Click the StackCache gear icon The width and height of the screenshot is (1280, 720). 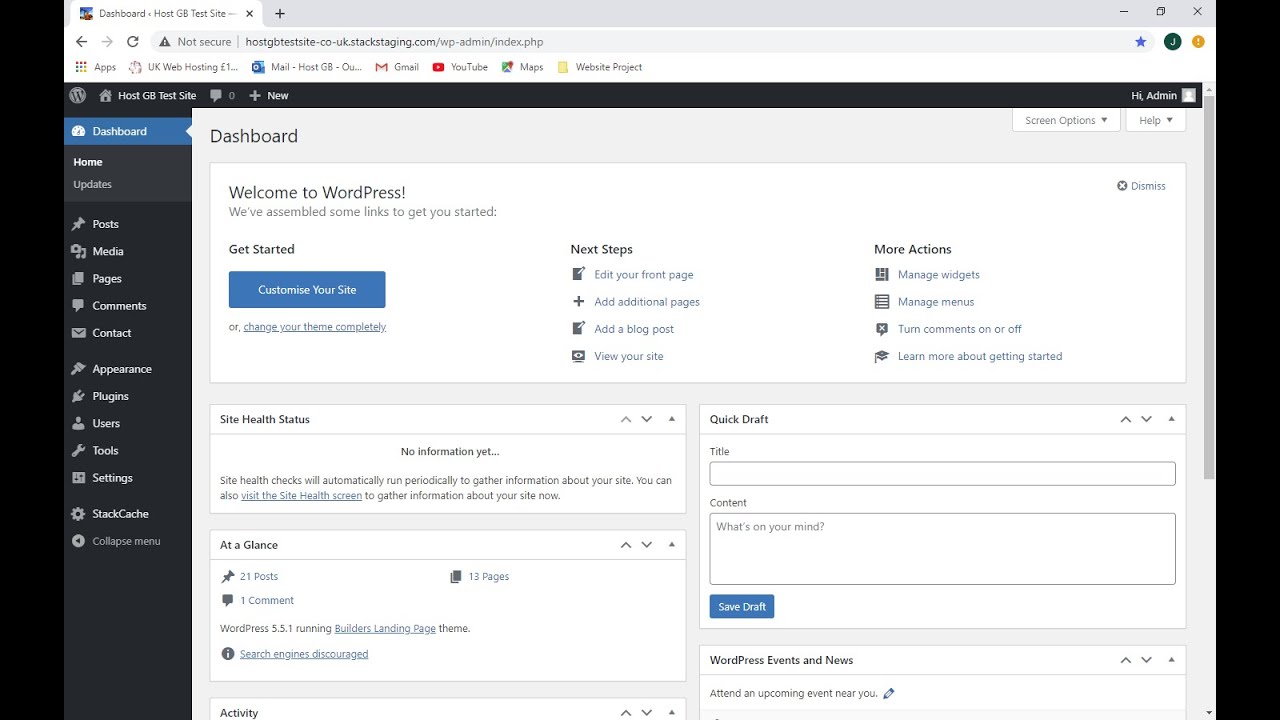78,514
